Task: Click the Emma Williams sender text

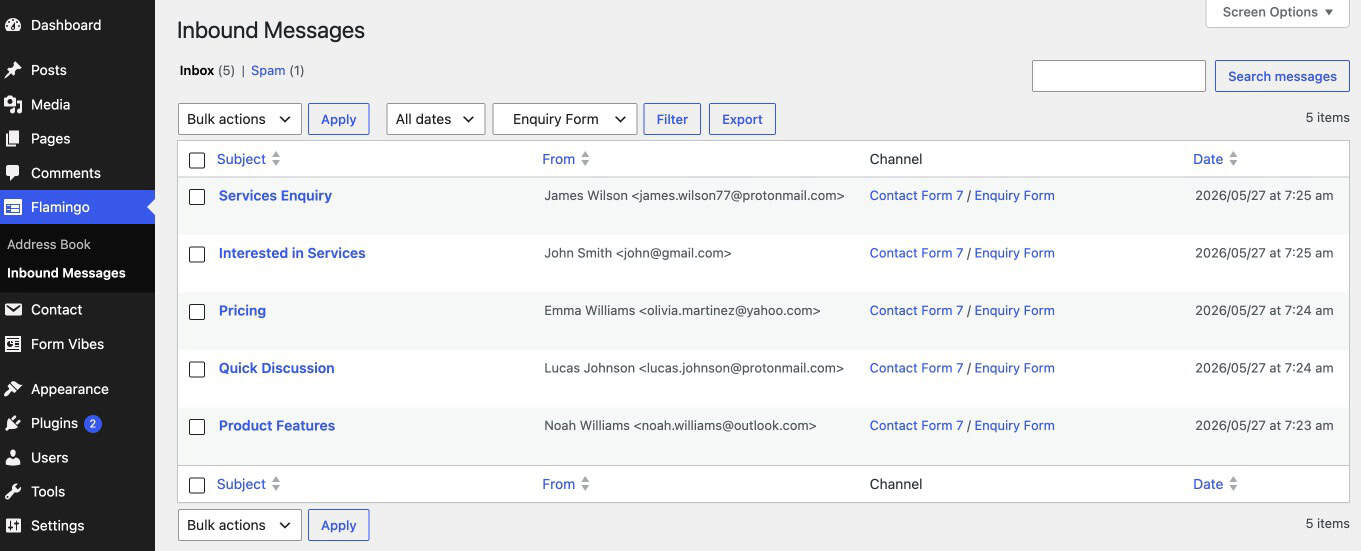Action: pos(682,310)
